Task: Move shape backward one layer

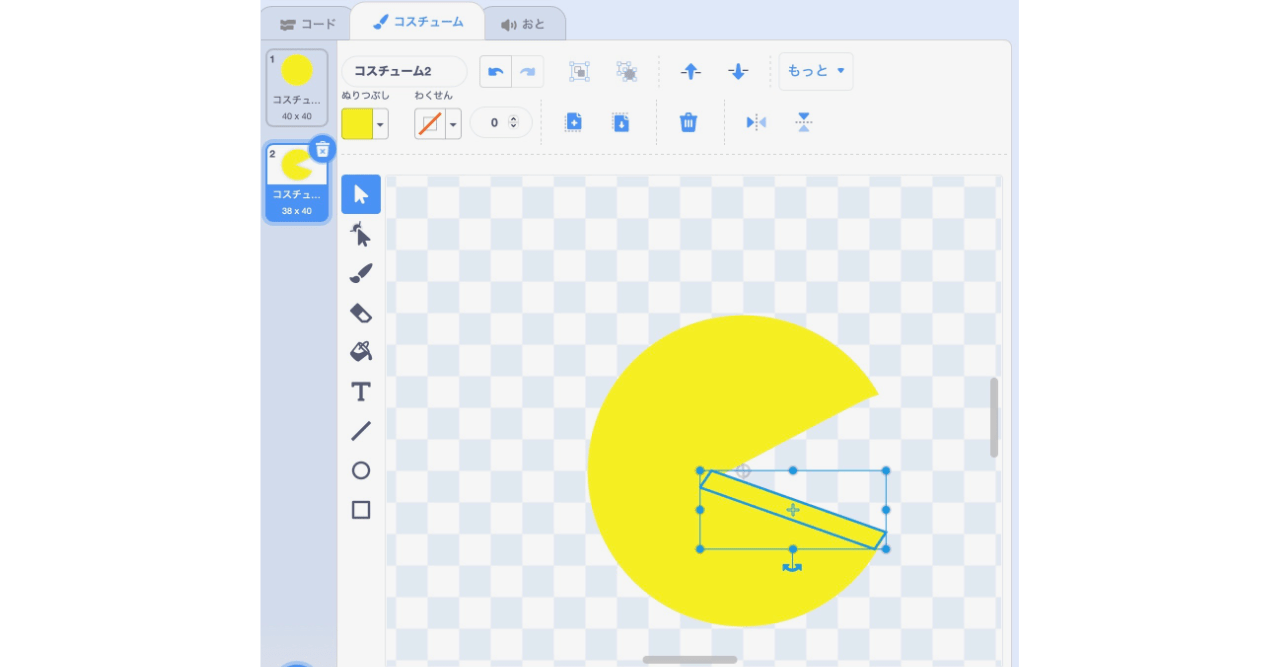Action: point(738,71)
